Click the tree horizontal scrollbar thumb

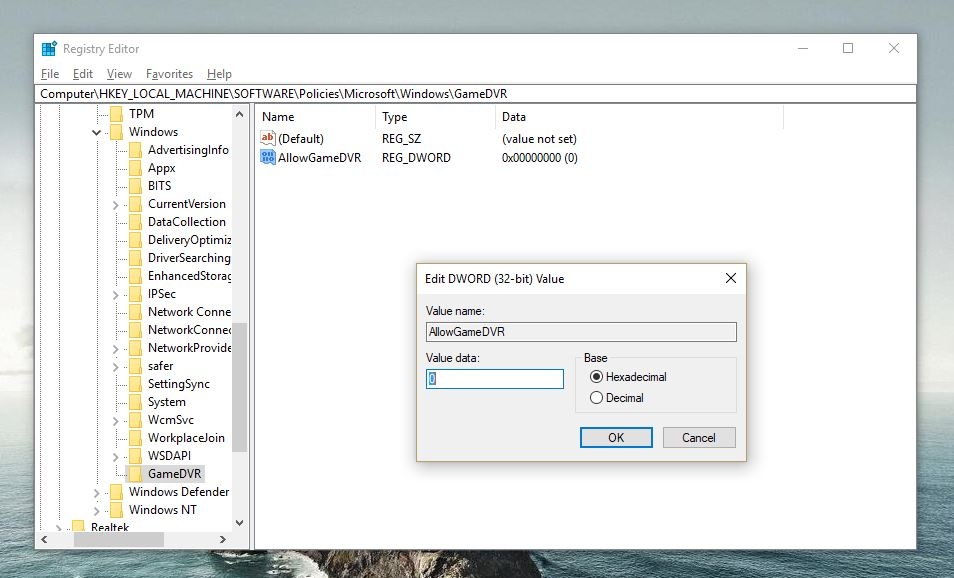pyautogui.click(x=119, y=539)
